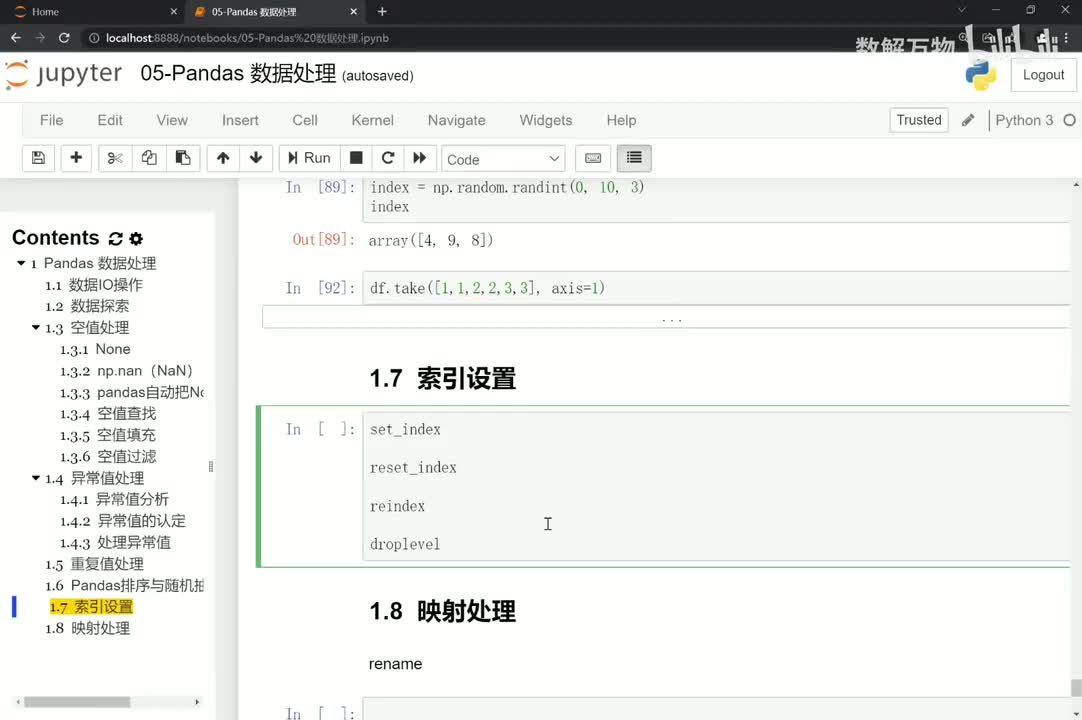The height and width of the screenshot is (720, 1082).
Task: Switch to the Home browser tab
Action: coord(46,12)
